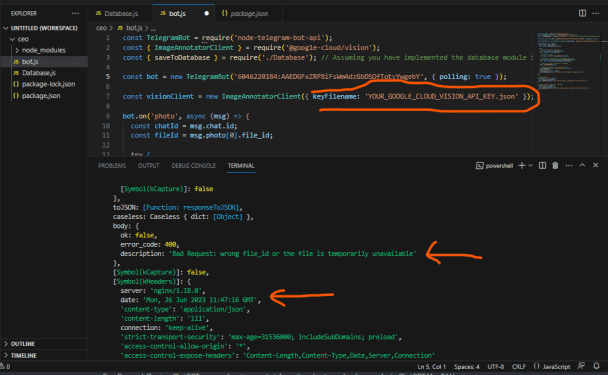
Task: Open Explorer more actions ellipsis
Action: tap(75, 14)
